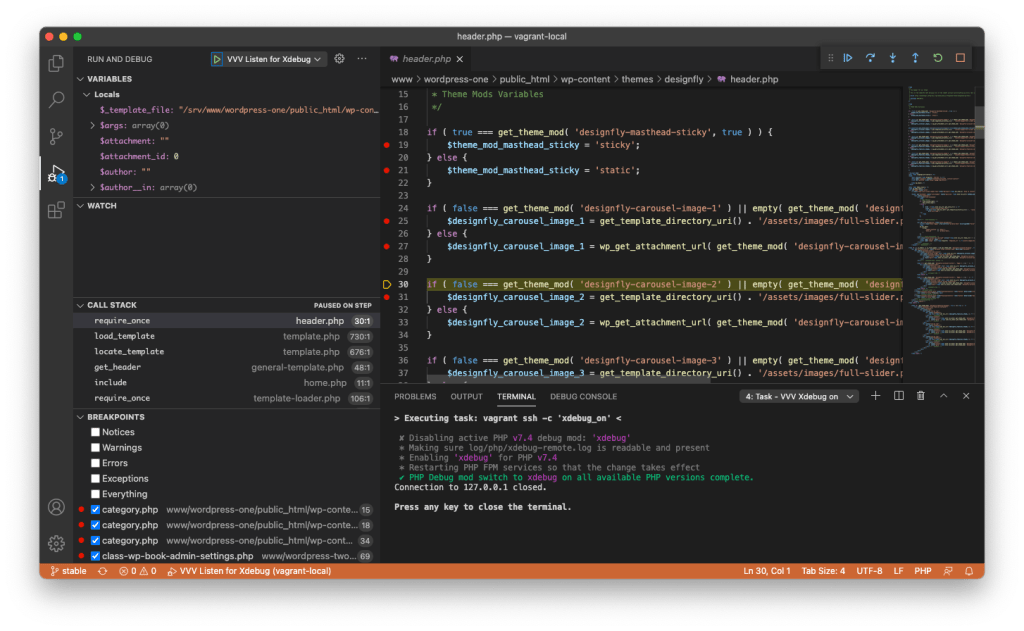Open the Explorer view in activity bar
The width and height of the screenshot is (1024, 631).
[56, 63]
